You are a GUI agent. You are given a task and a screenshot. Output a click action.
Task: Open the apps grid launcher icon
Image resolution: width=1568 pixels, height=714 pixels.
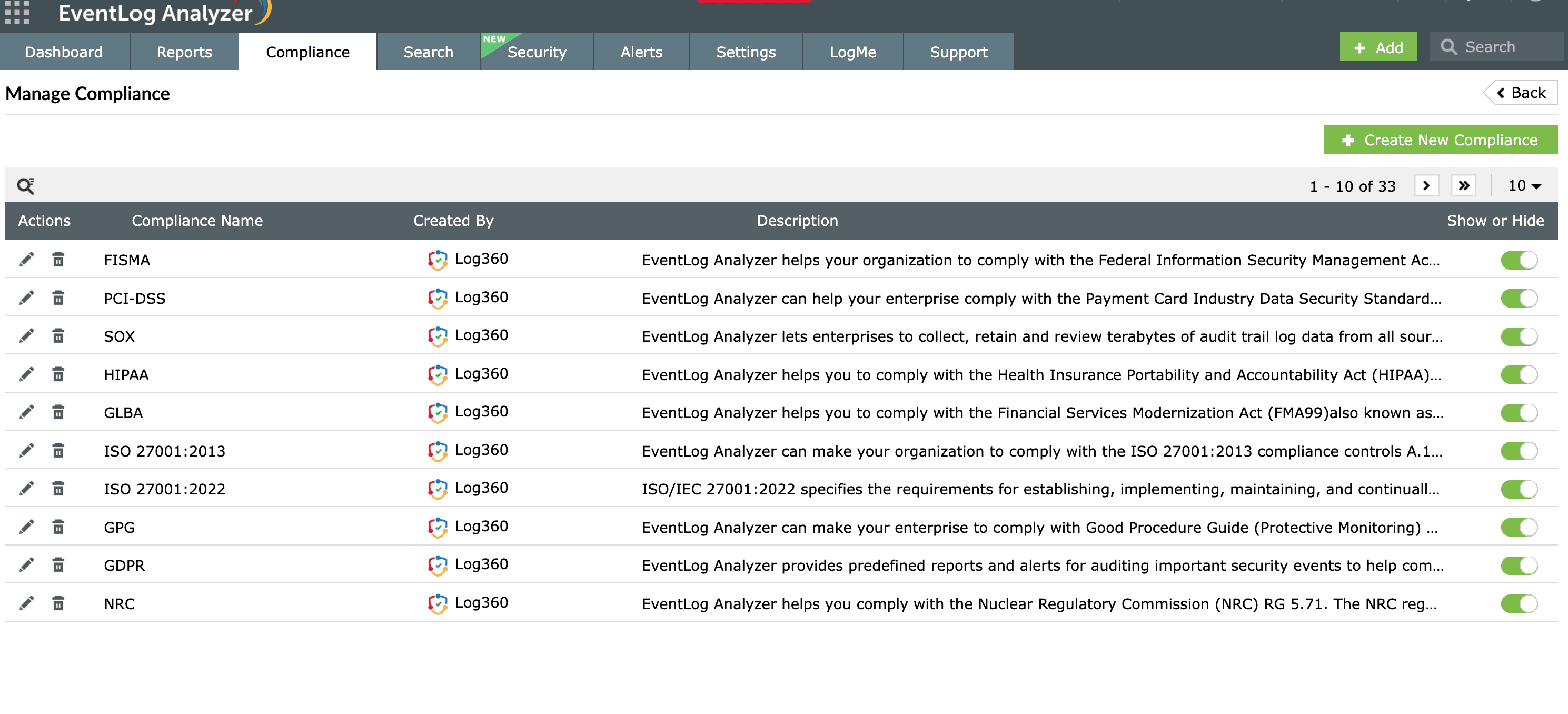click(17, 13)
